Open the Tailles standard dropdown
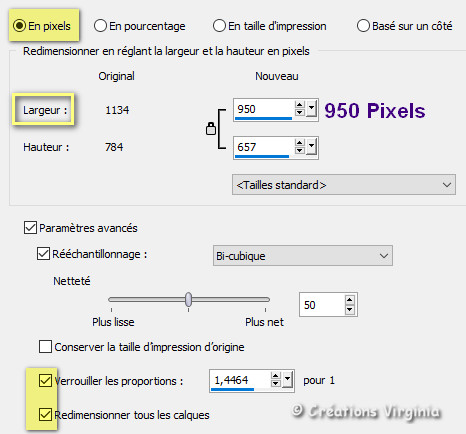This screenshot has height=434, width=466. coord(344,185)
